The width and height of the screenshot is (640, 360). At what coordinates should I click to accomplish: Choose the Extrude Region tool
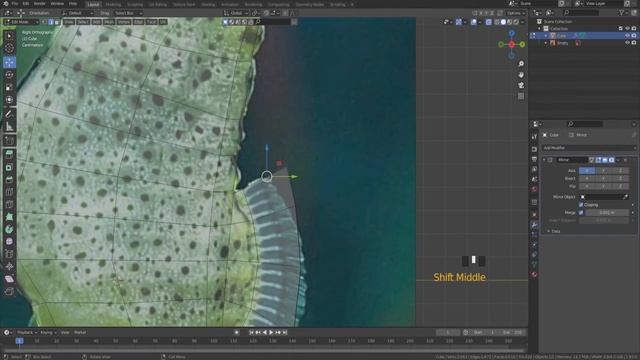9,155
